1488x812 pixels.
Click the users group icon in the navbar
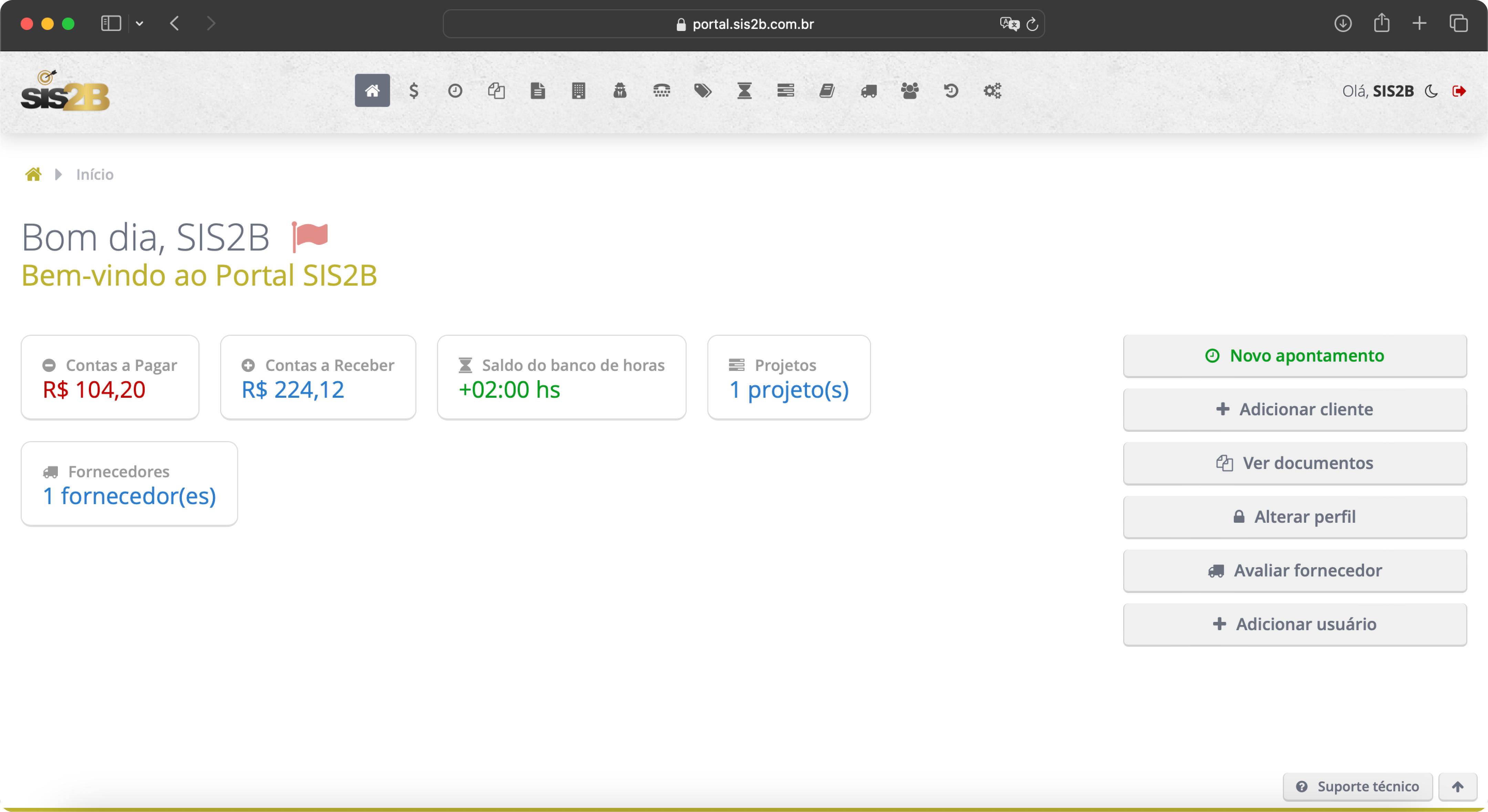point(910,91)
